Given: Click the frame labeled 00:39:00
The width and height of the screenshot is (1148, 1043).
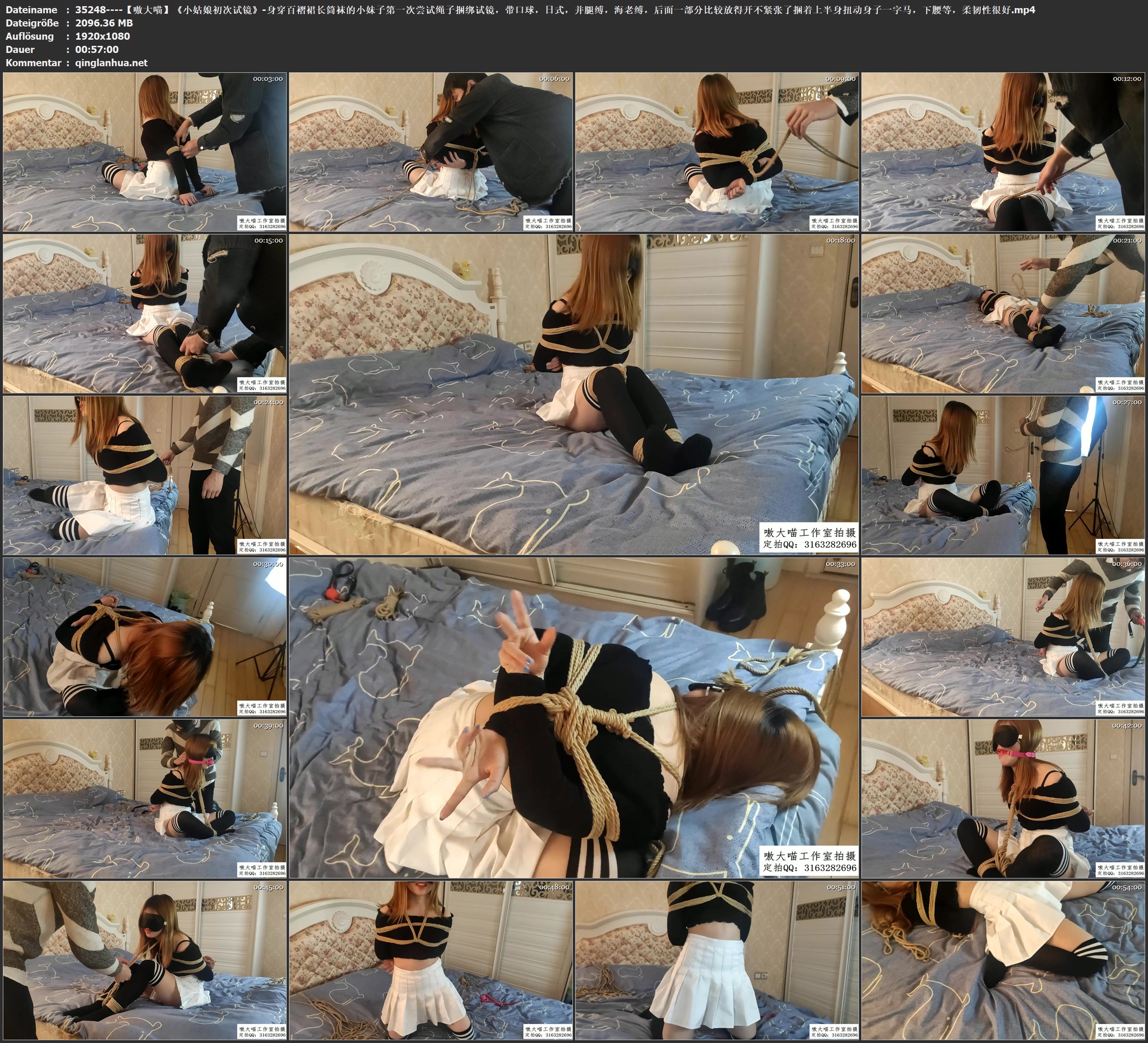Looking at the screenshot, I should tap(145, 798).
